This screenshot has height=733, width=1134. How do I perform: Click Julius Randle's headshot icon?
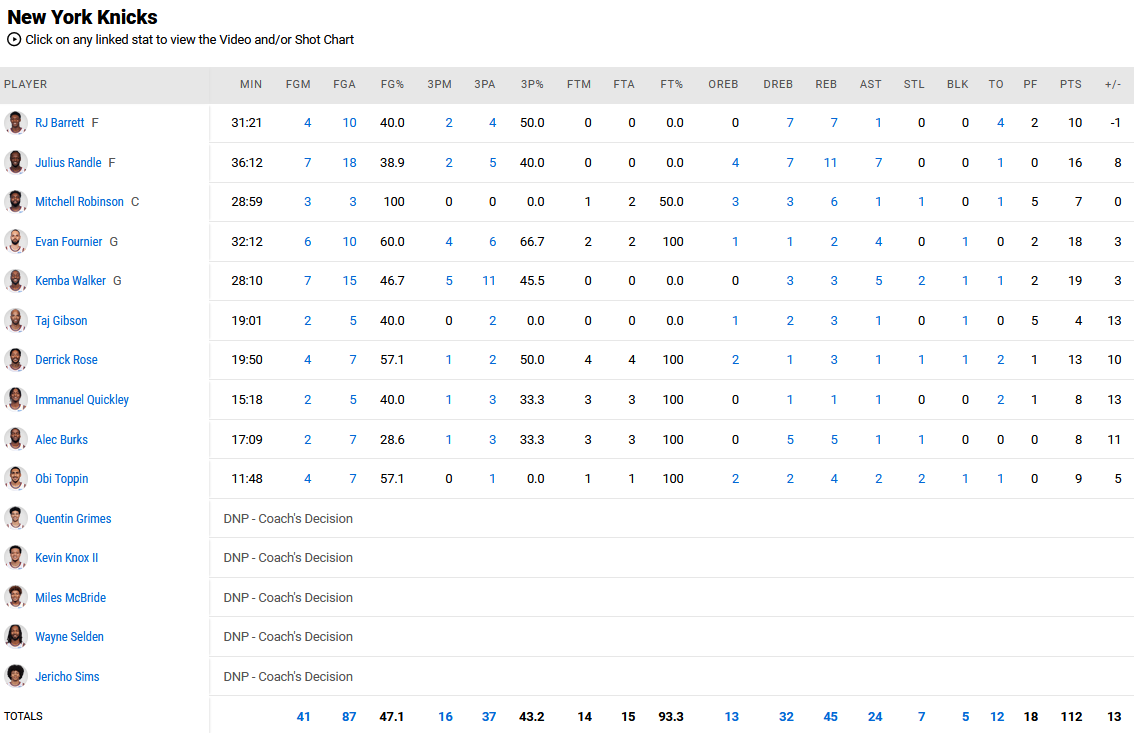point(15,162)
